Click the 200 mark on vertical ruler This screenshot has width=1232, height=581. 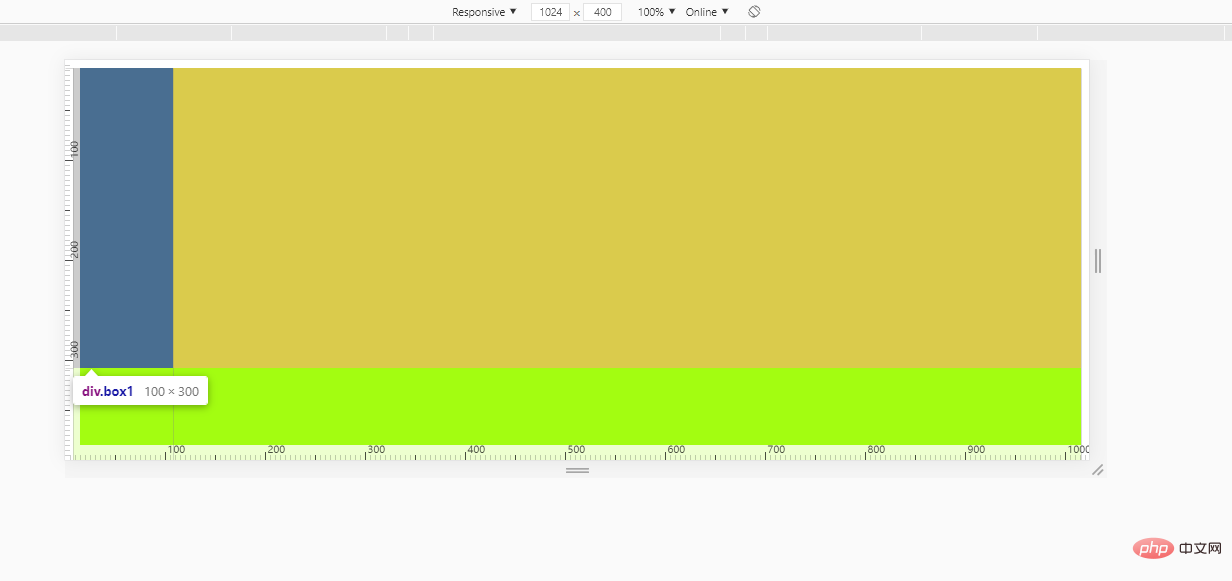[75, 250]
